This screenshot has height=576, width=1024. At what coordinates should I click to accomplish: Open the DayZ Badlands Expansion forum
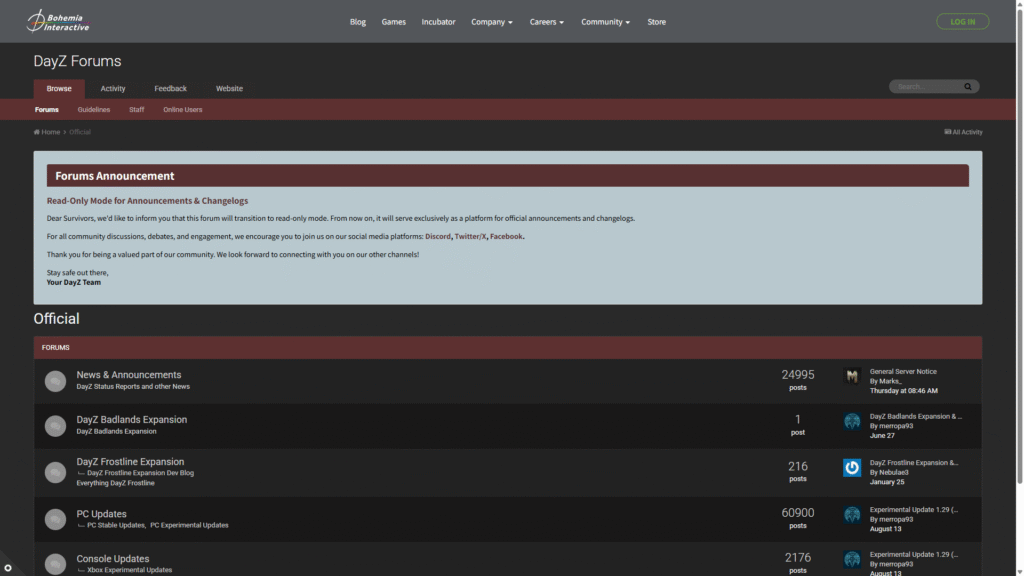(x=131, y=419)
